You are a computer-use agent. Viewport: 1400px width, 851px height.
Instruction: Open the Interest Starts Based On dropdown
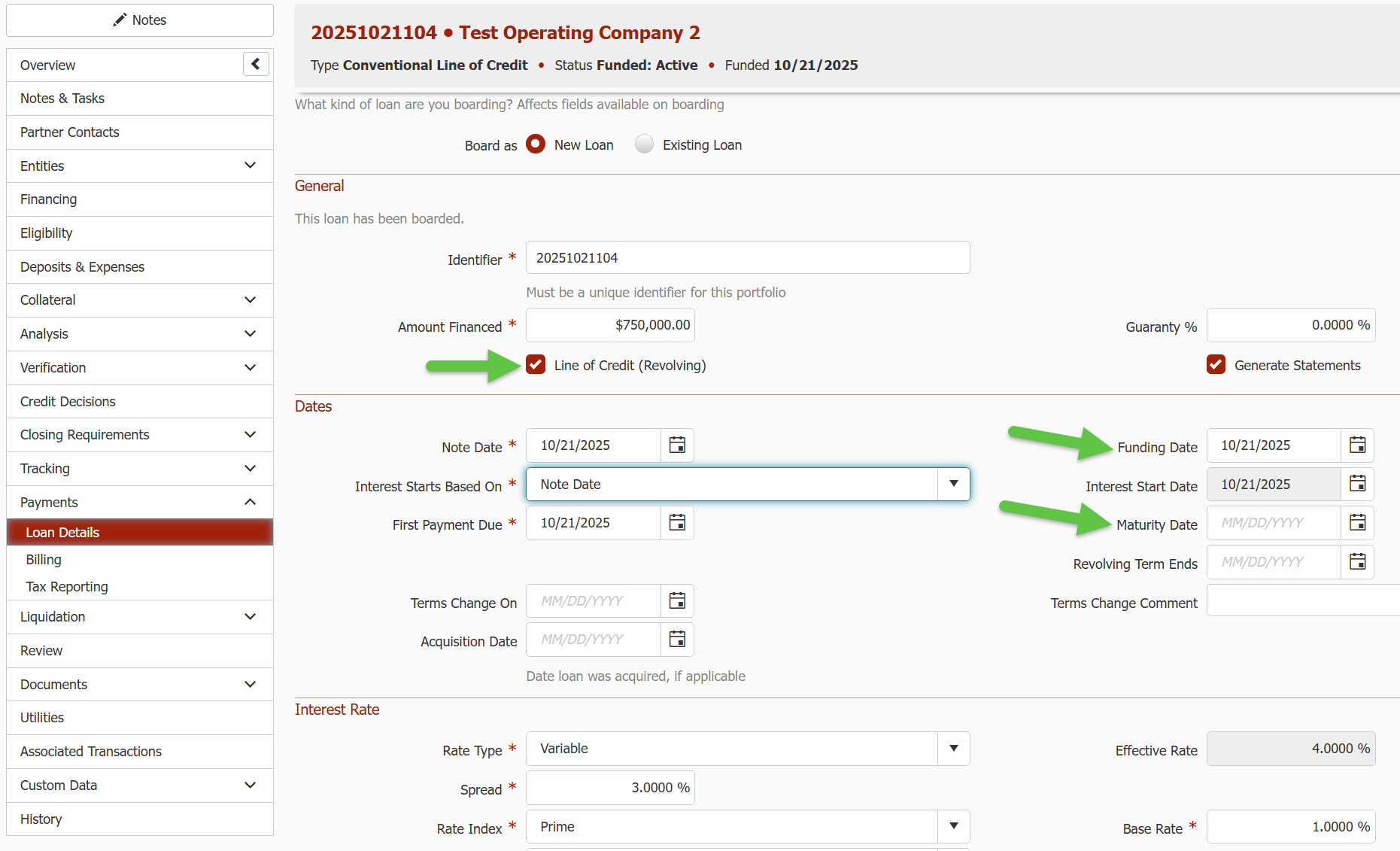click(953, 485)
